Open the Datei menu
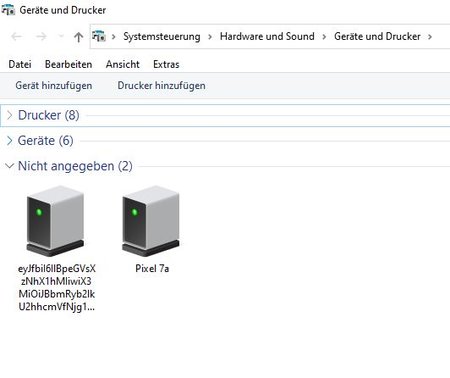 coord(20,64)
